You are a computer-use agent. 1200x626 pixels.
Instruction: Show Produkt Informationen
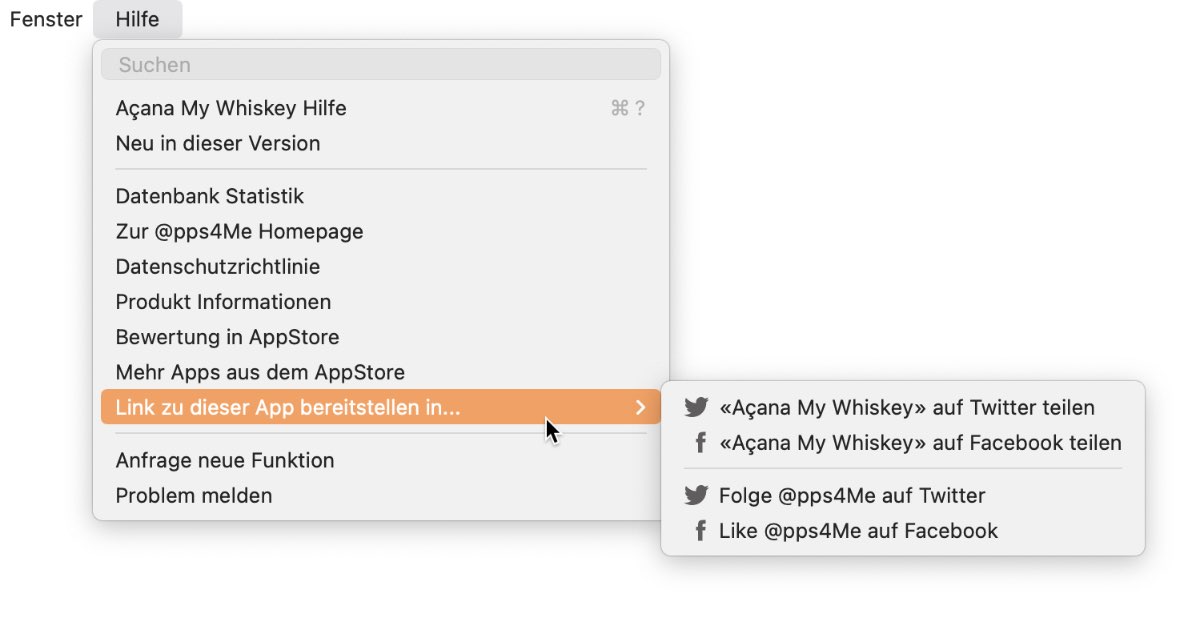pyautogui.click(x=381, y=302)
